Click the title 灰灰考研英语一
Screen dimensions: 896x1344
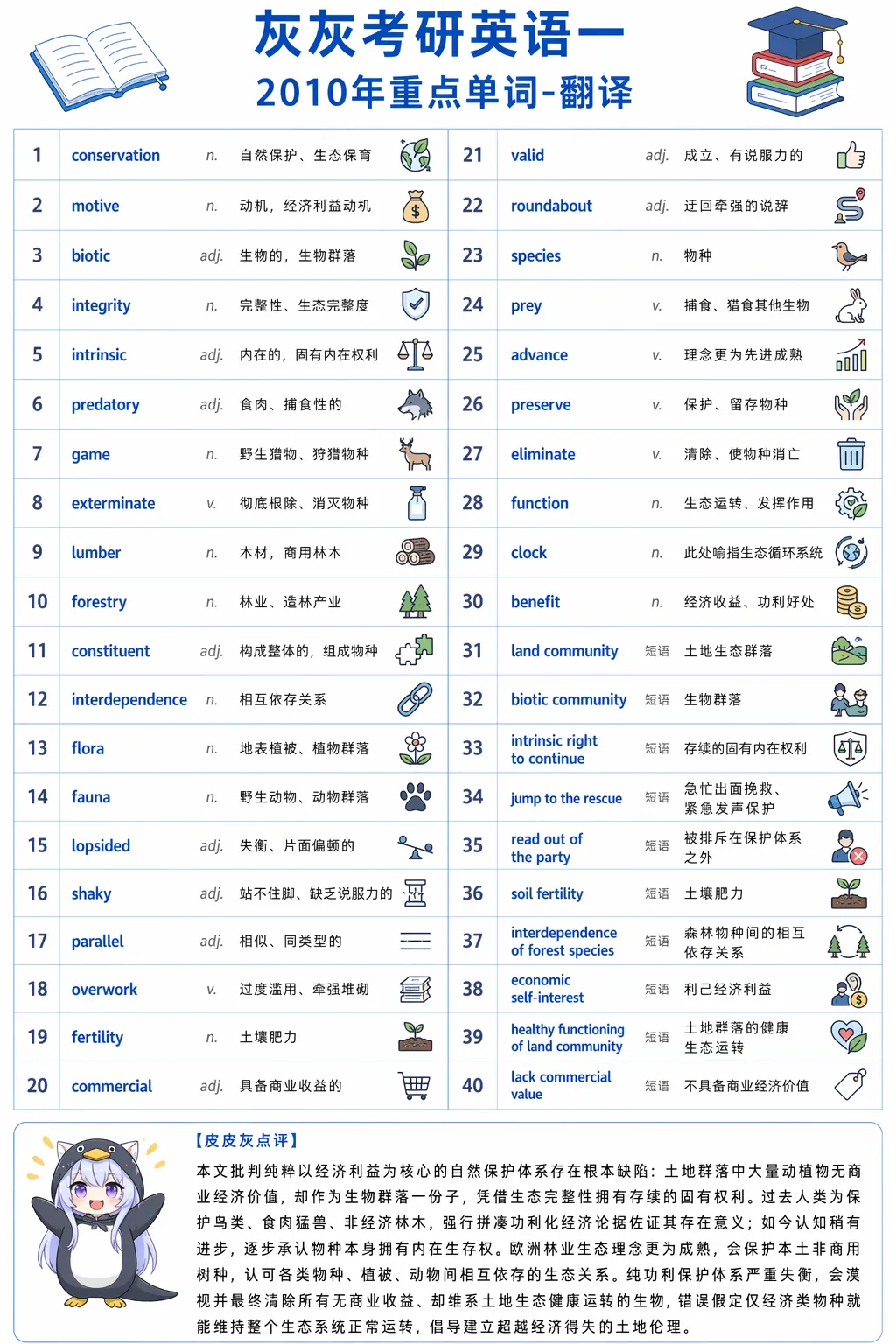tap(439, 35)
